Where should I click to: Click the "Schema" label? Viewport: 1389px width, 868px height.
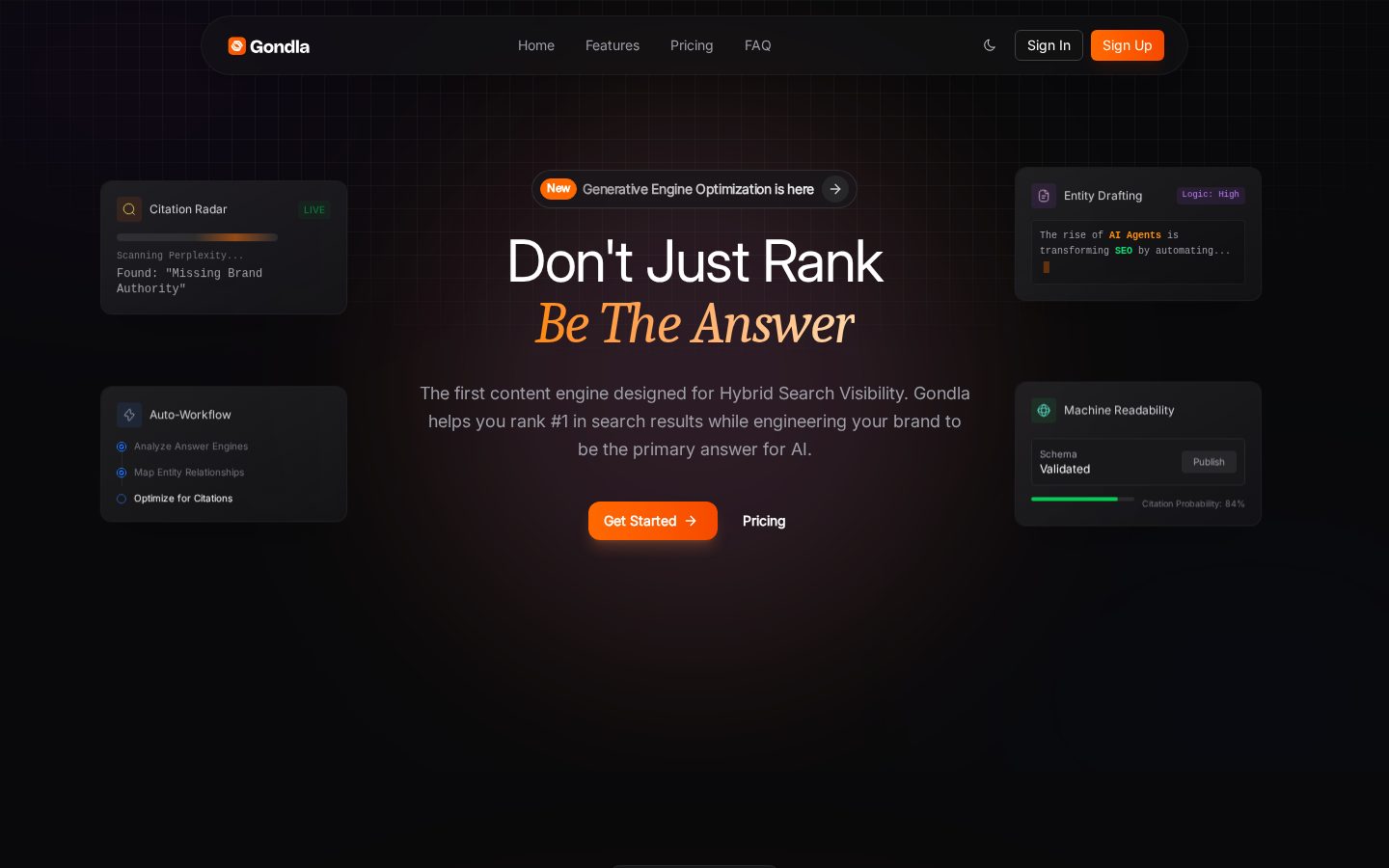point(1058,454)
